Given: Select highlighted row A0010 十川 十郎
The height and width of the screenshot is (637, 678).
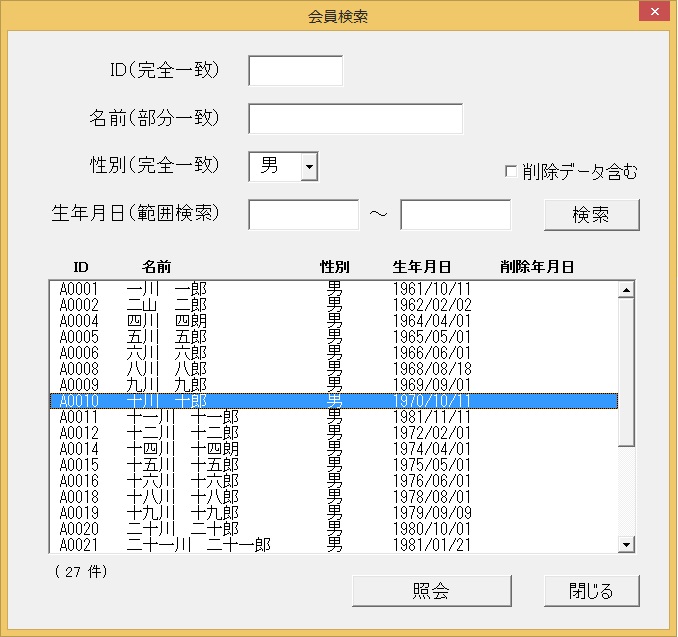Looking at the screenshot, I should click(x=334, y=401).
